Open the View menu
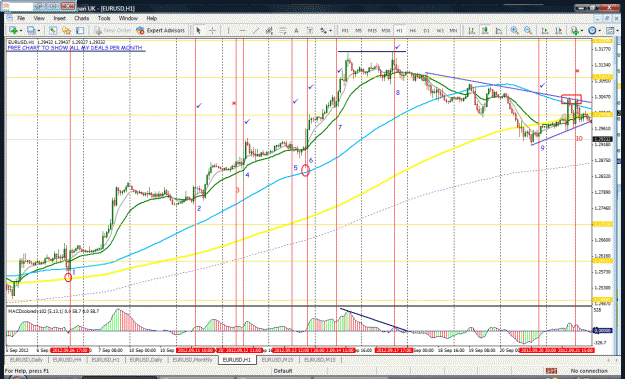 39,18
